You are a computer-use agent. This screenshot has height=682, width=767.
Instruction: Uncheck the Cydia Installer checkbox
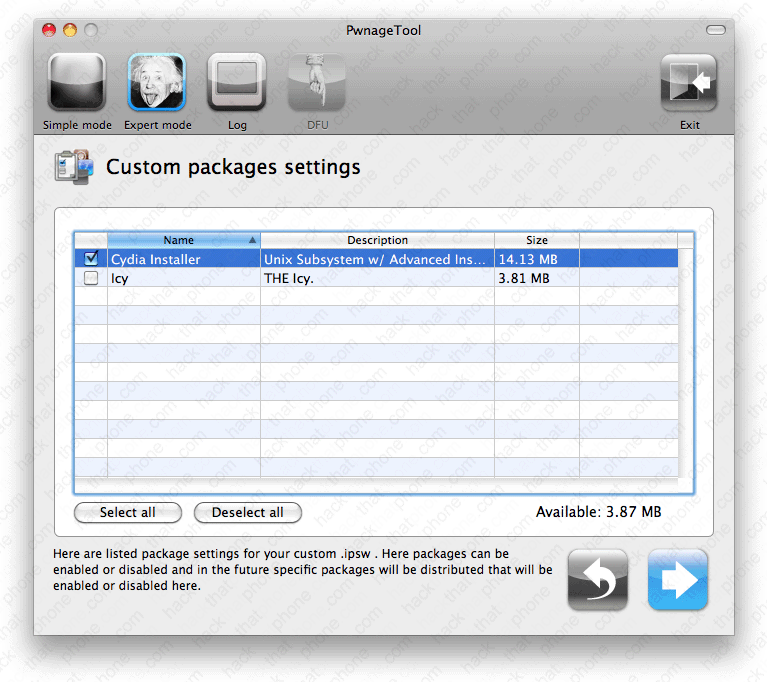pos(91,259)
